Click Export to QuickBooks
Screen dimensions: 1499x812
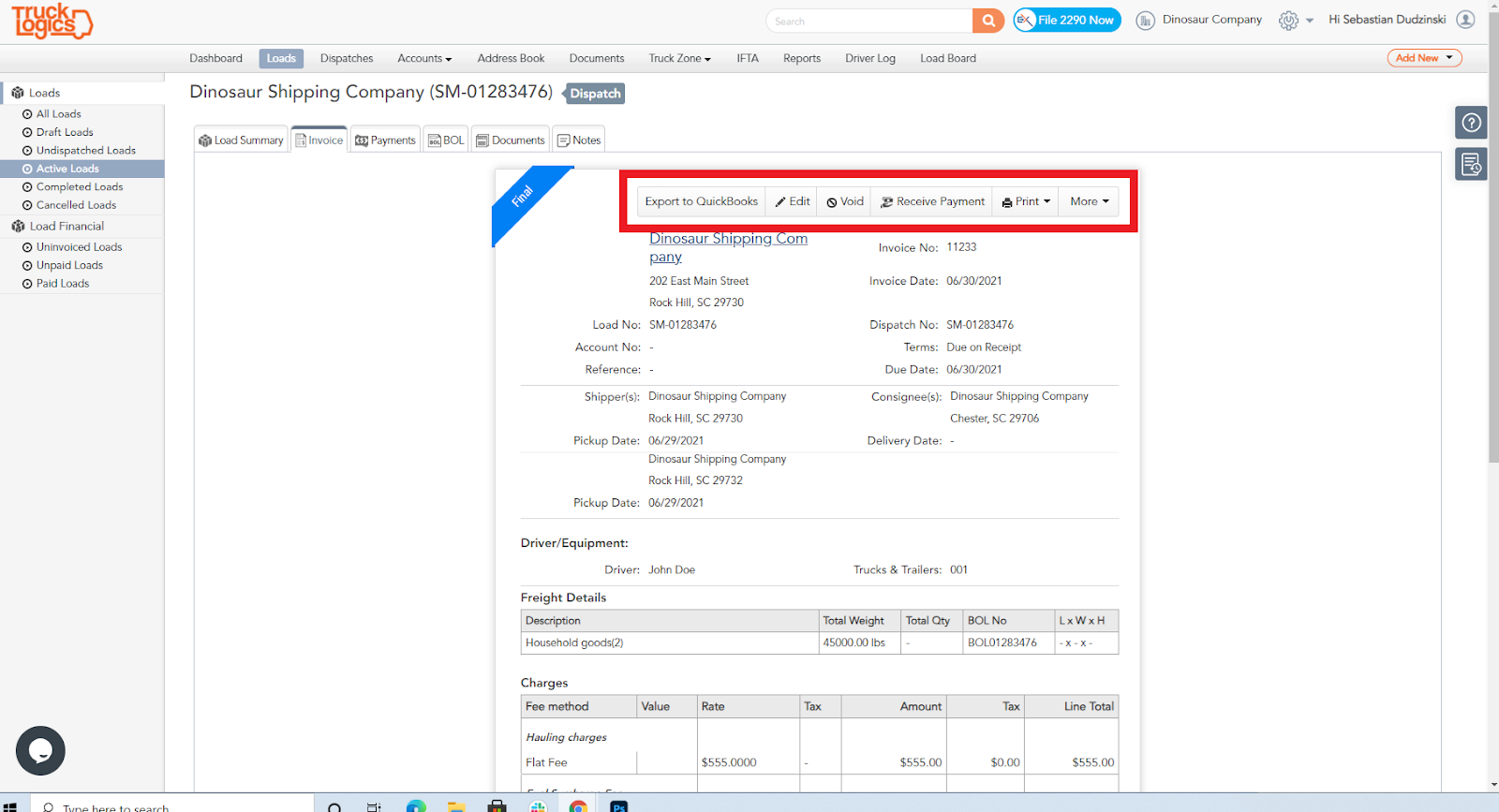702,201
